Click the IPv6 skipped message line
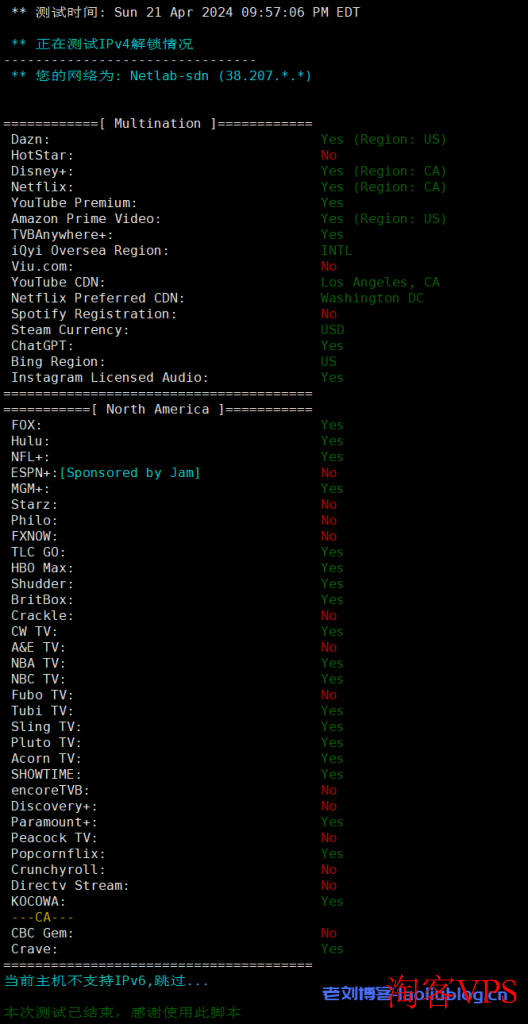 click(x=107, y=981)
